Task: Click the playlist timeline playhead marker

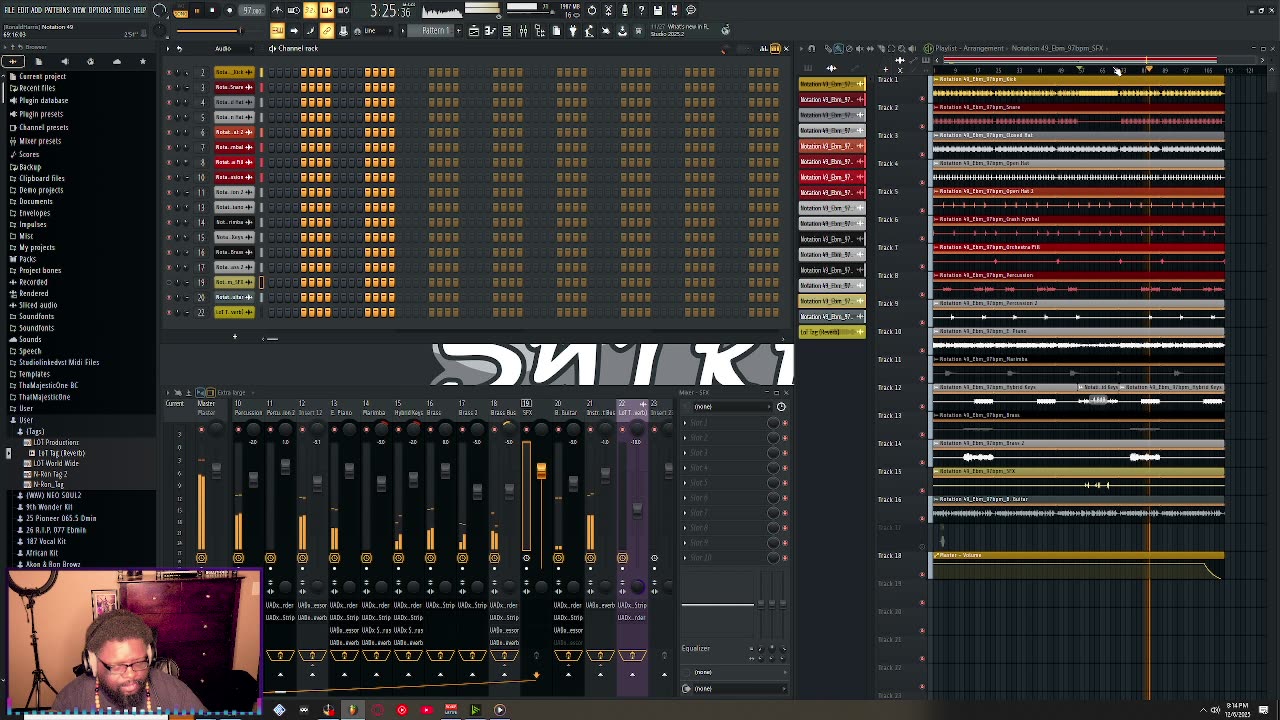Action: pyautogui.click(x=1149, y=69)
